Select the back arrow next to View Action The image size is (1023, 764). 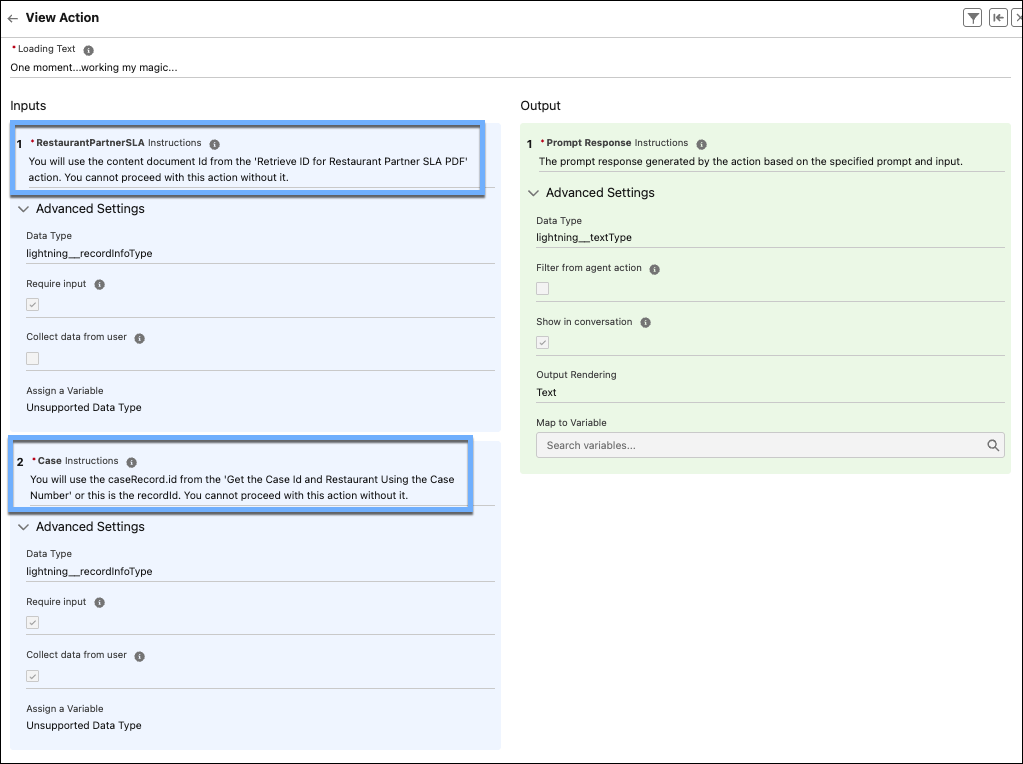[x=13, y=17]
